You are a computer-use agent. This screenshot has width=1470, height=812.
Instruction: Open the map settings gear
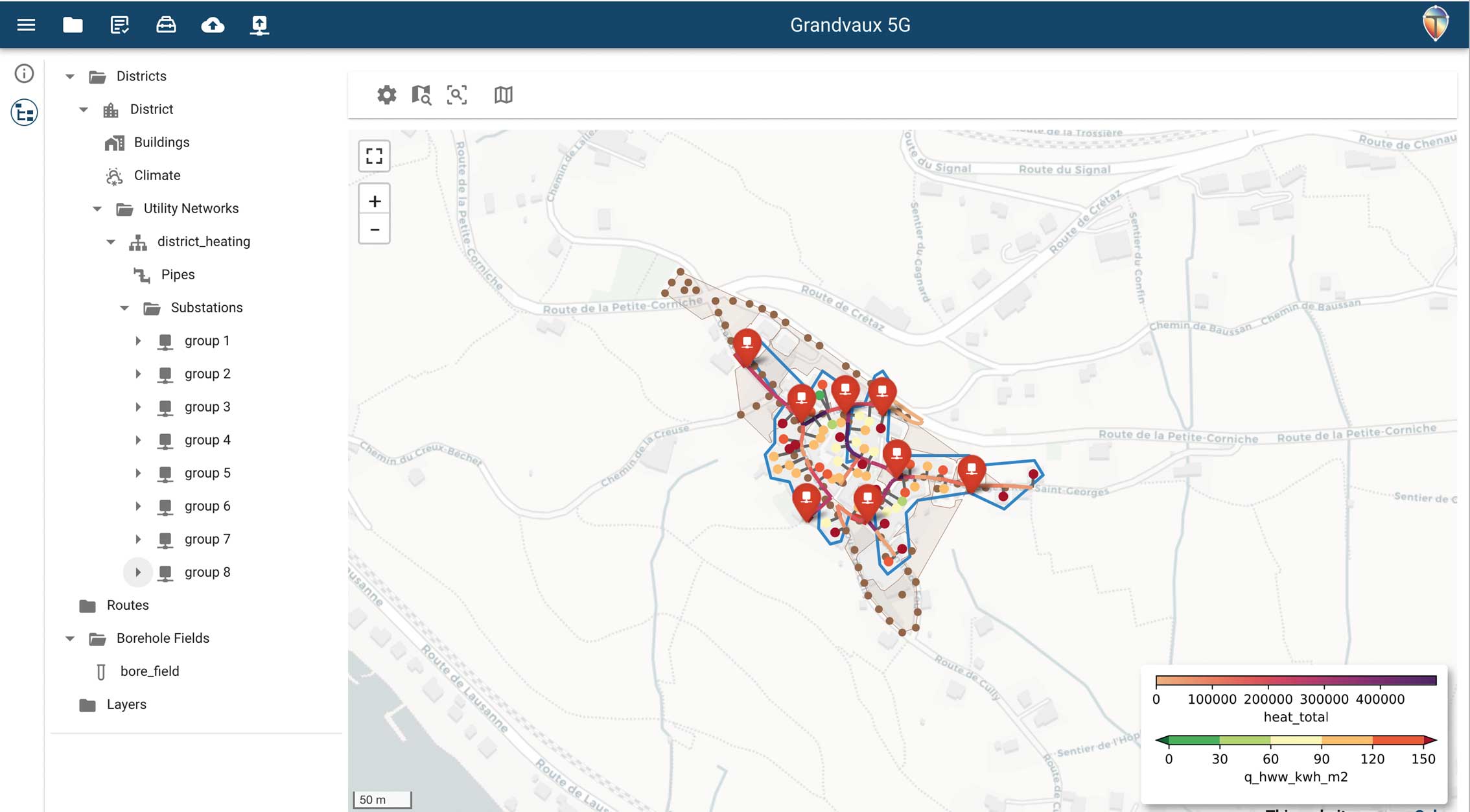point(387,95)
